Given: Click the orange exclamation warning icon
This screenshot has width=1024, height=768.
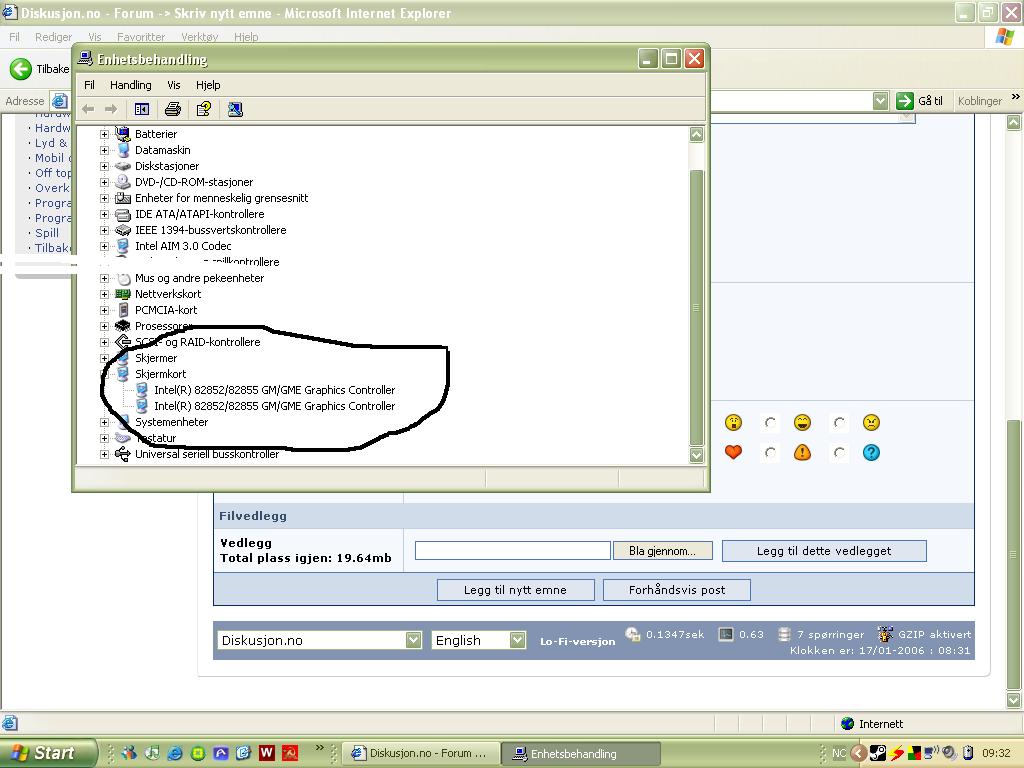Looking at the screenshot, I should click(802, 452).
